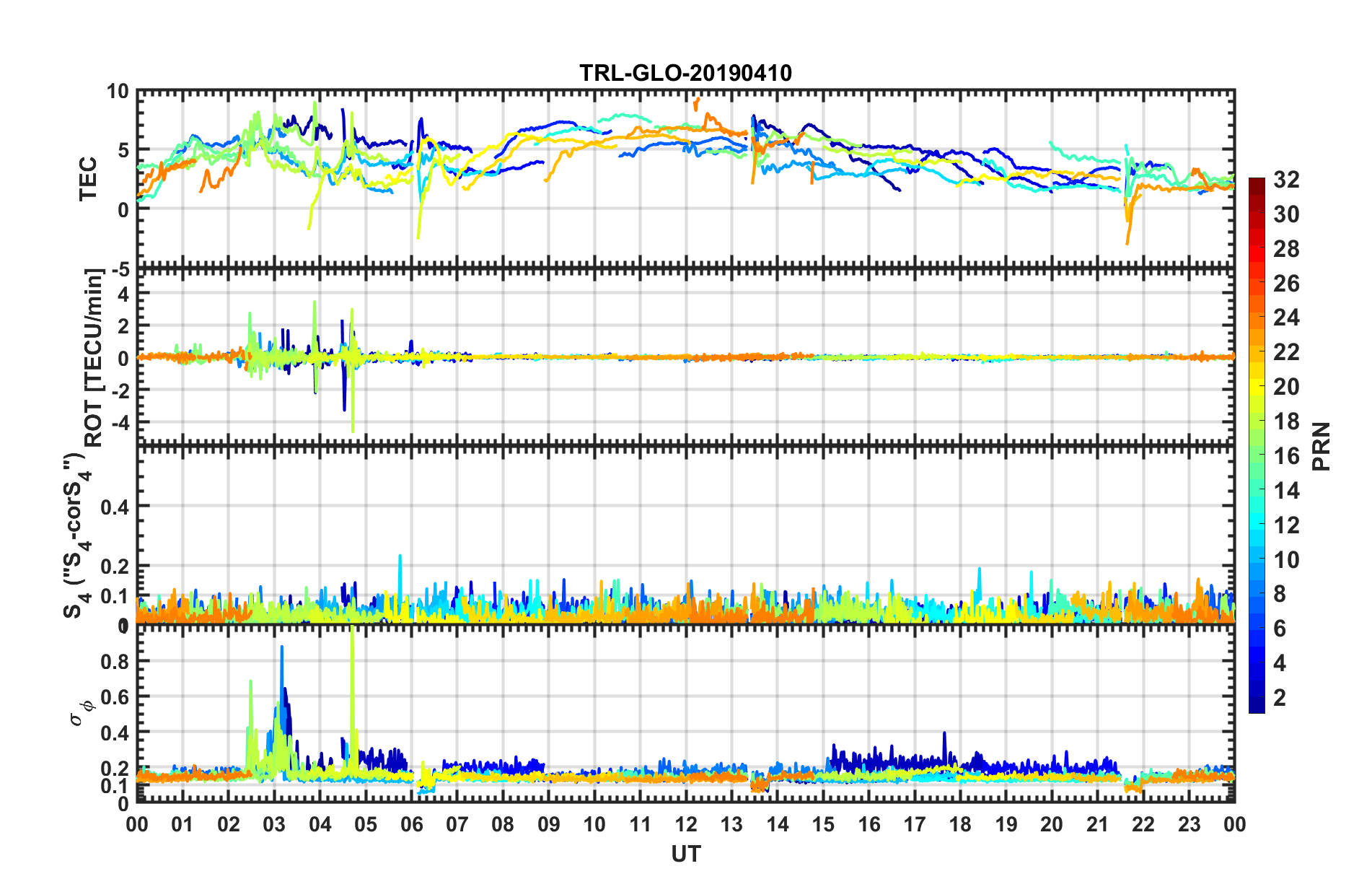Select colorbar tick value 6
1372x892 pixels.
(x=1280, y=629)
